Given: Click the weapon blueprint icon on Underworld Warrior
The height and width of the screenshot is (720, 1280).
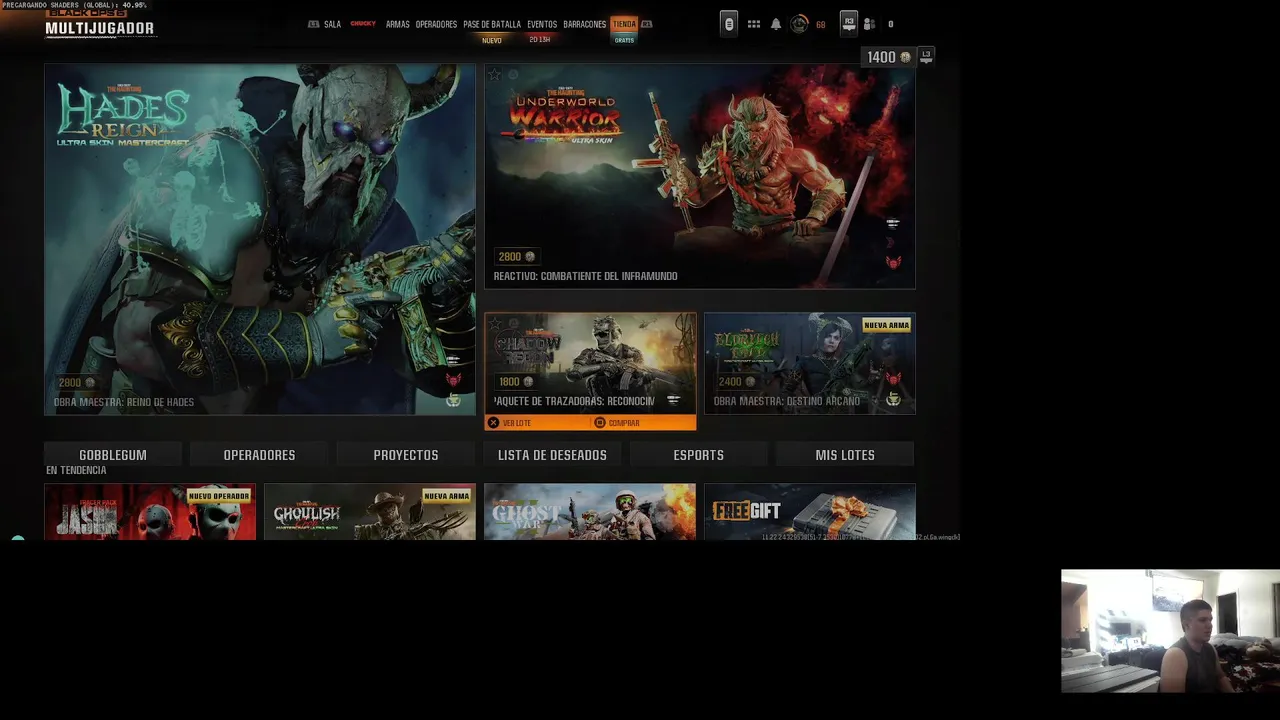Looking at the screenshot, I should pyautogui.click(x=893, y=223).
